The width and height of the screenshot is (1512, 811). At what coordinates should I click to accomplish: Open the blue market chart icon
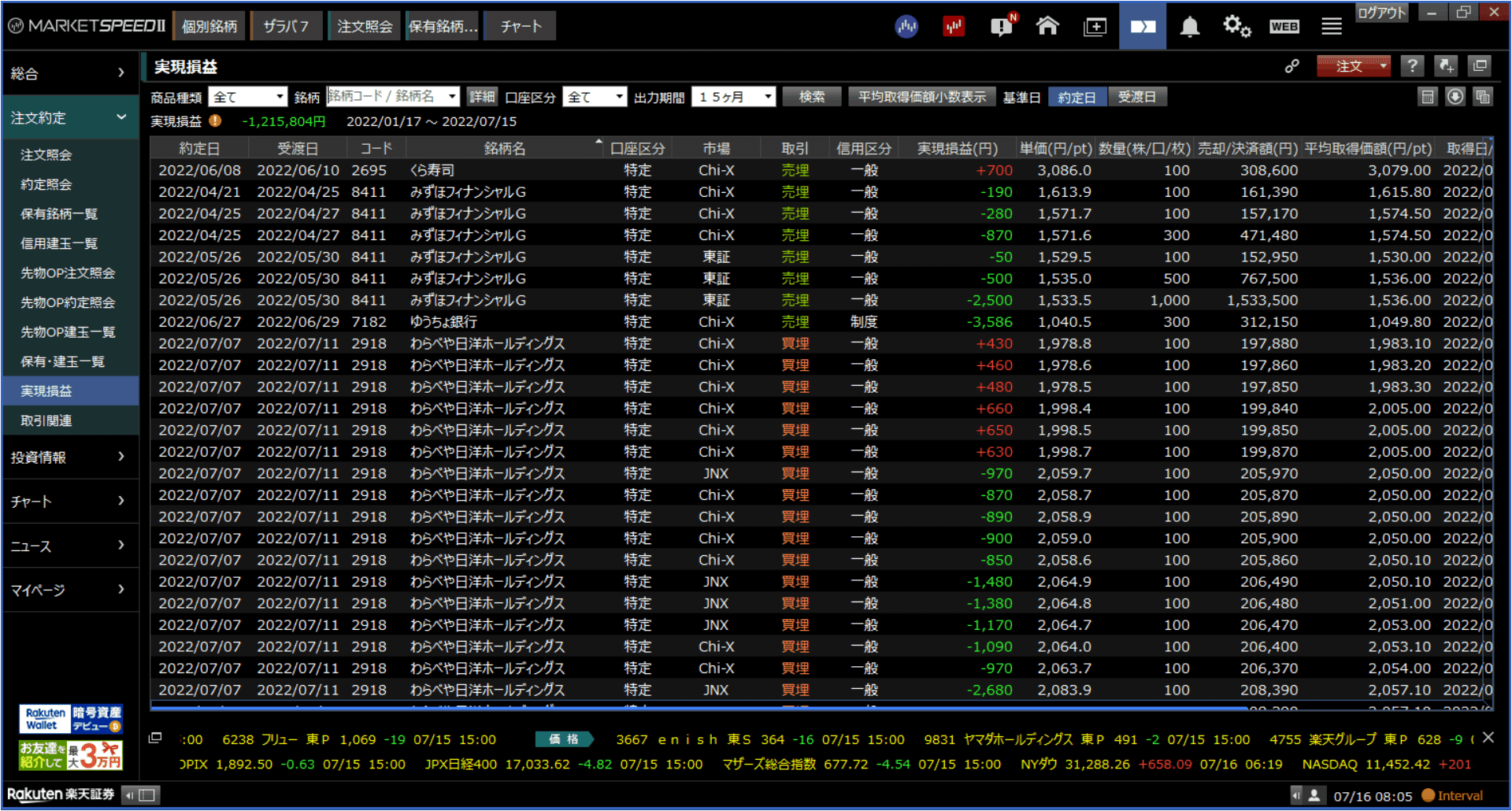(x=906, y=27)
